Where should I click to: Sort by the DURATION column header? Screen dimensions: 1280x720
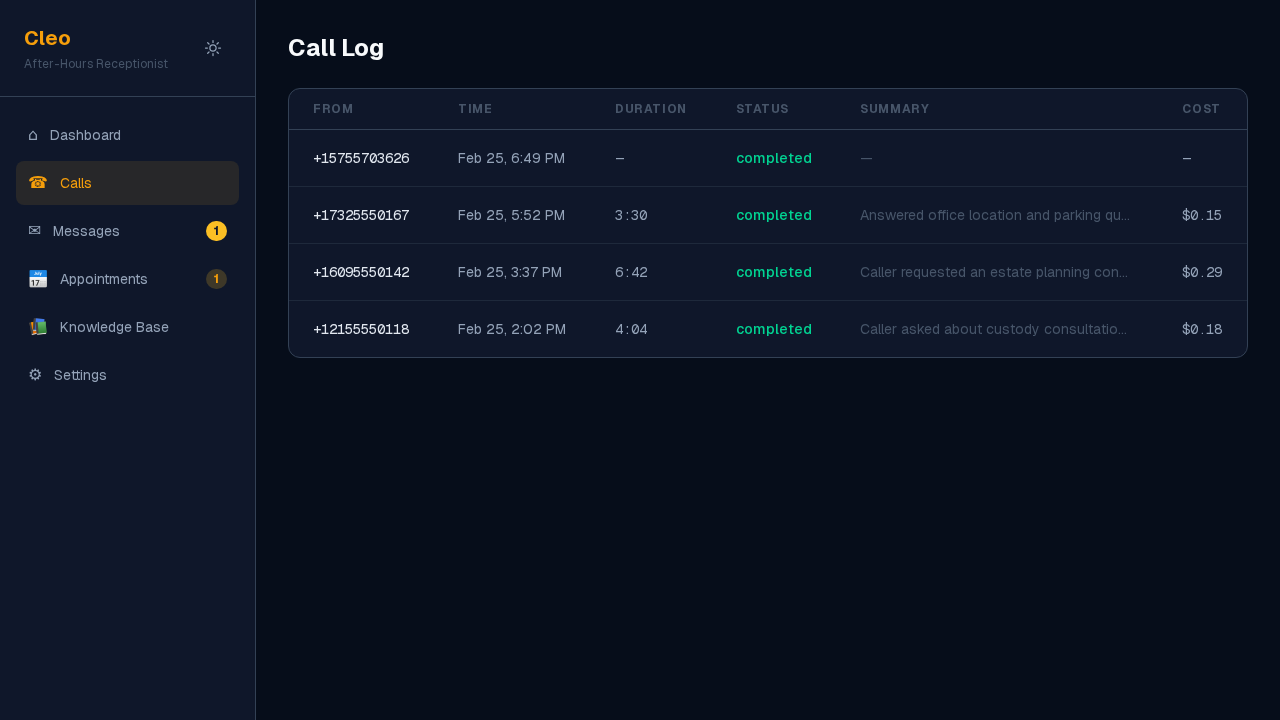click(x=650, y=109)
